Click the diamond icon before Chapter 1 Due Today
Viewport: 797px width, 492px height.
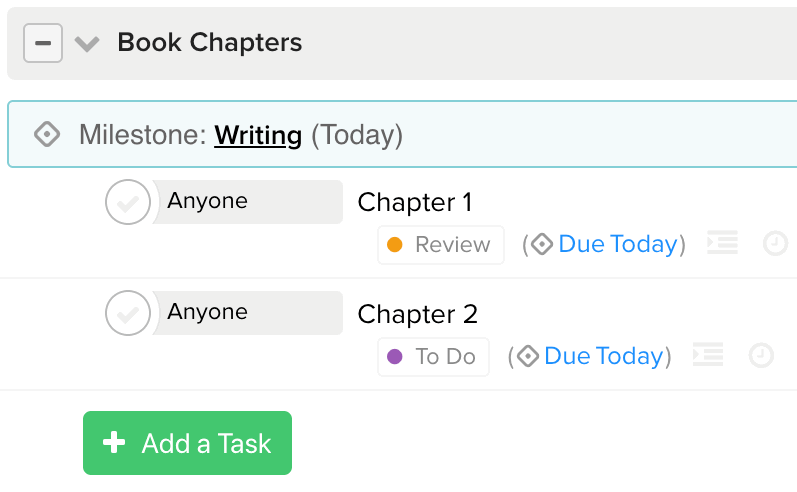click(x=542, y=244)
